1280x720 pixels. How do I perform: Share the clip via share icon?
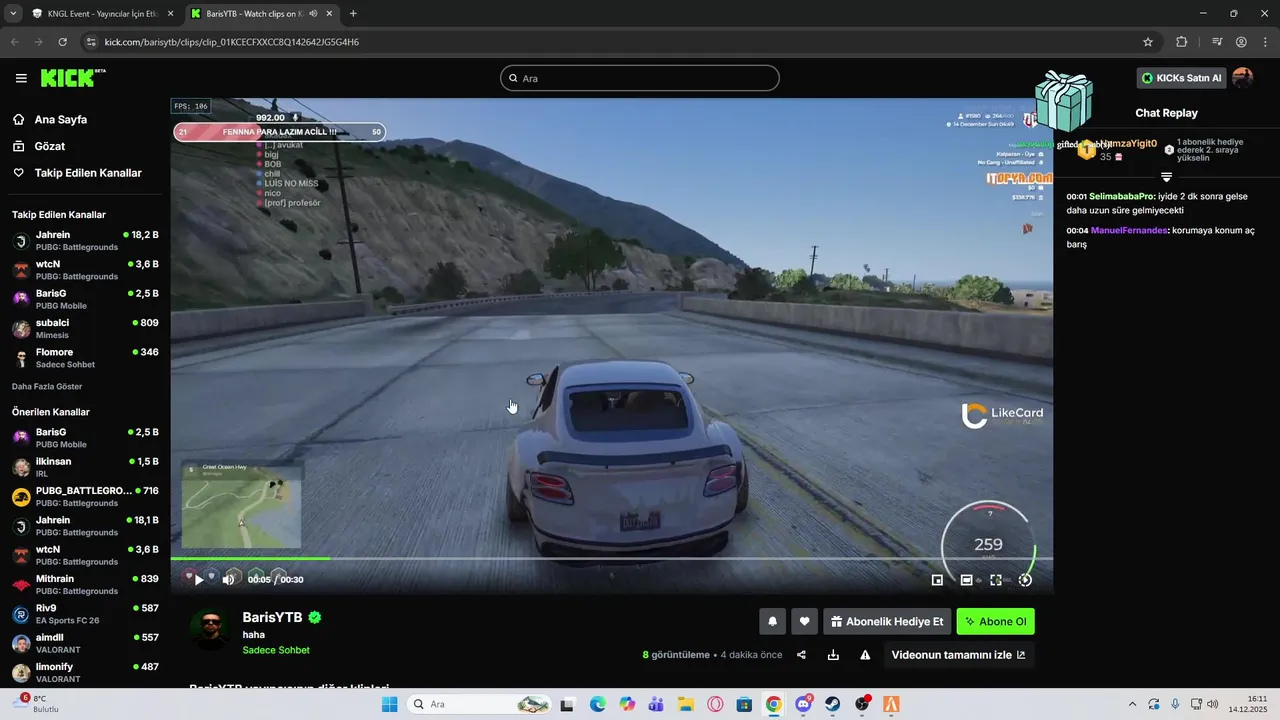tap(801, 655)
